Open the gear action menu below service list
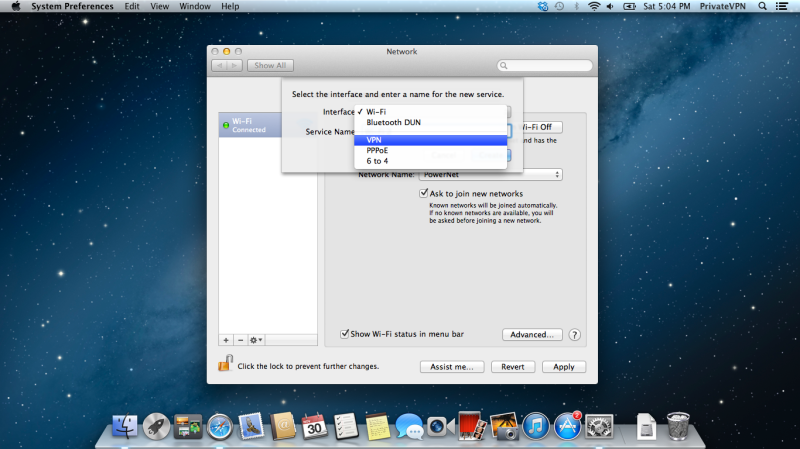Image resolution: width=800 pixels, height=449 pixels. (x=257, y=340)
